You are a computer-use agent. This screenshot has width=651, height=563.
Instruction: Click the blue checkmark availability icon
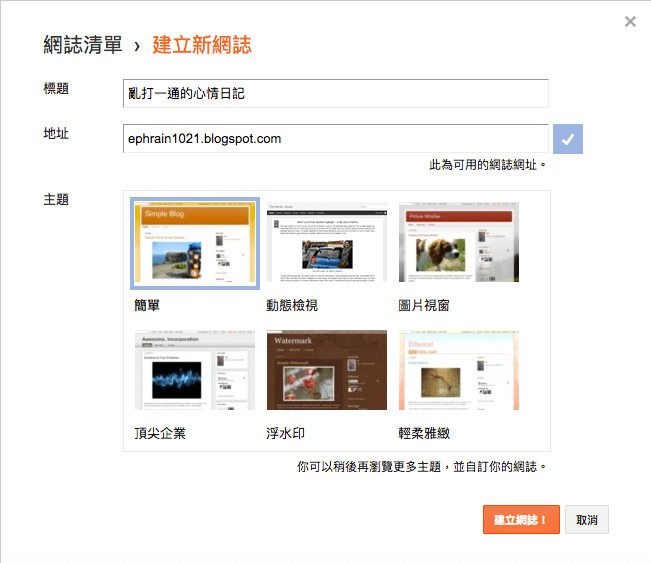(x=568, y=139)
